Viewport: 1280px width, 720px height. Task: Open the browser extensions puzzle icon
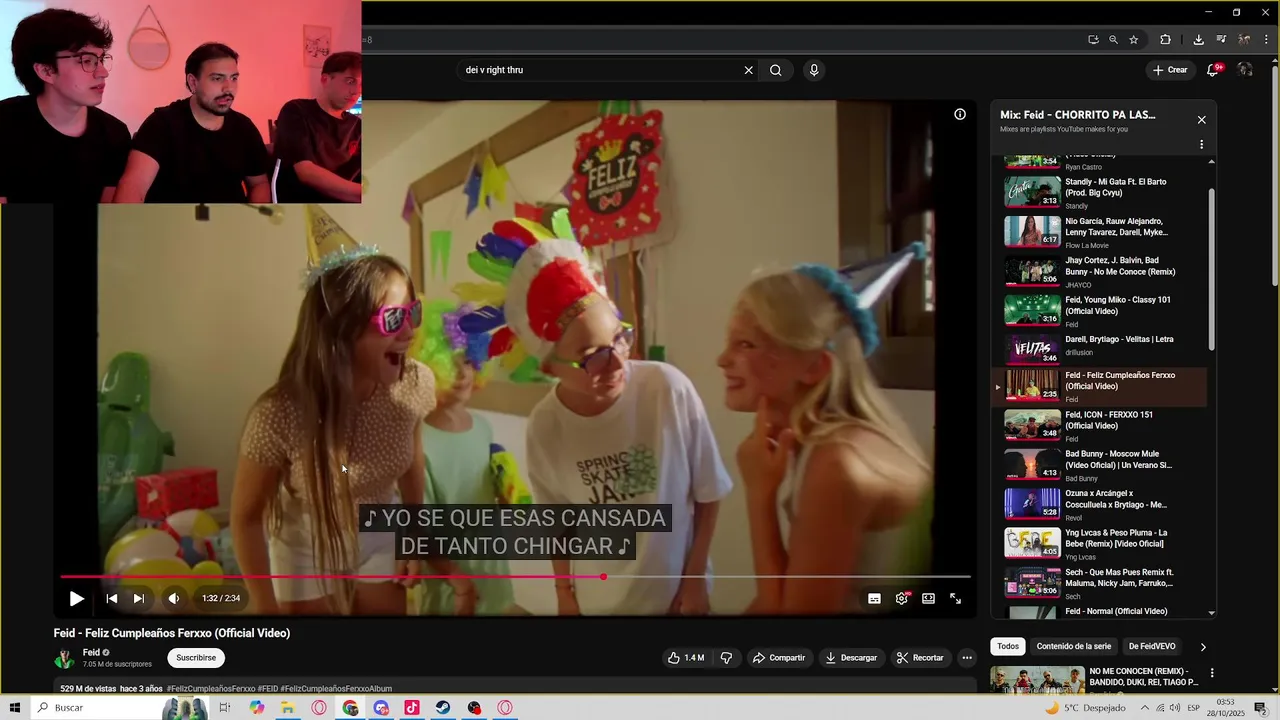1165,40
